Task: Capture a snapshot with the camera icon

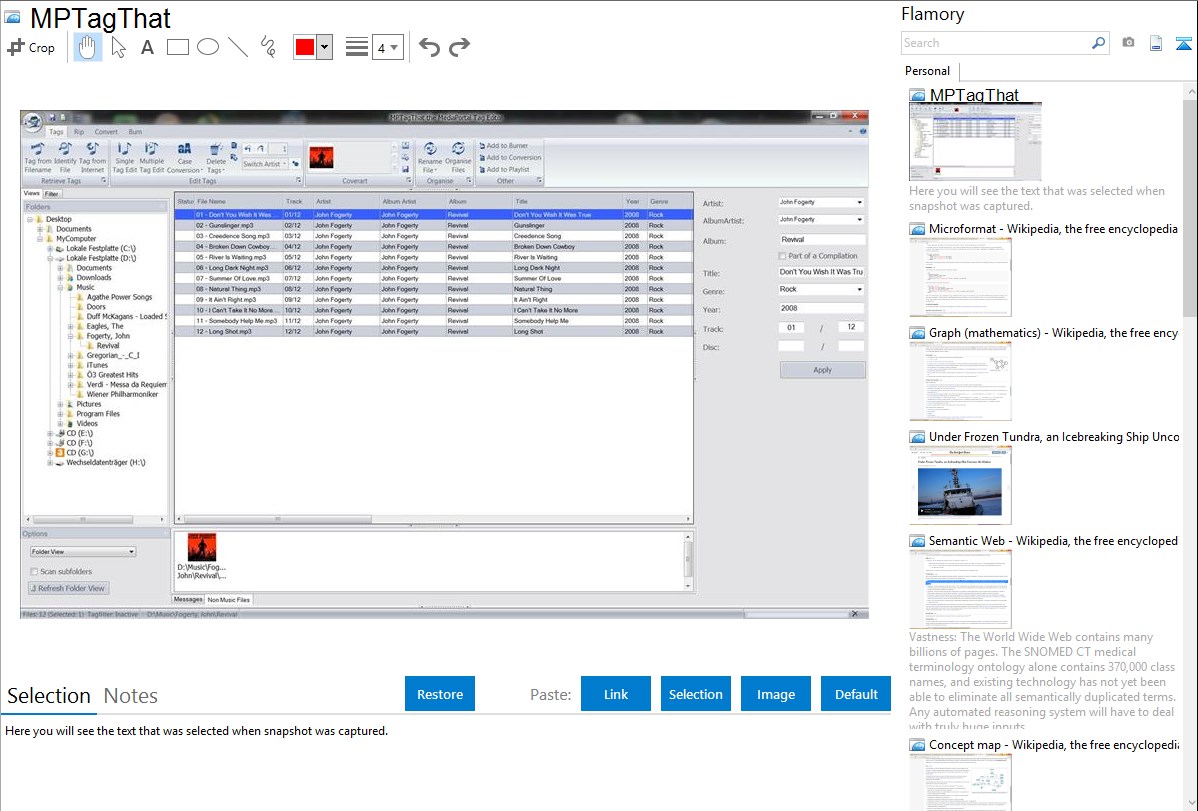Action: coord(1128,43)
